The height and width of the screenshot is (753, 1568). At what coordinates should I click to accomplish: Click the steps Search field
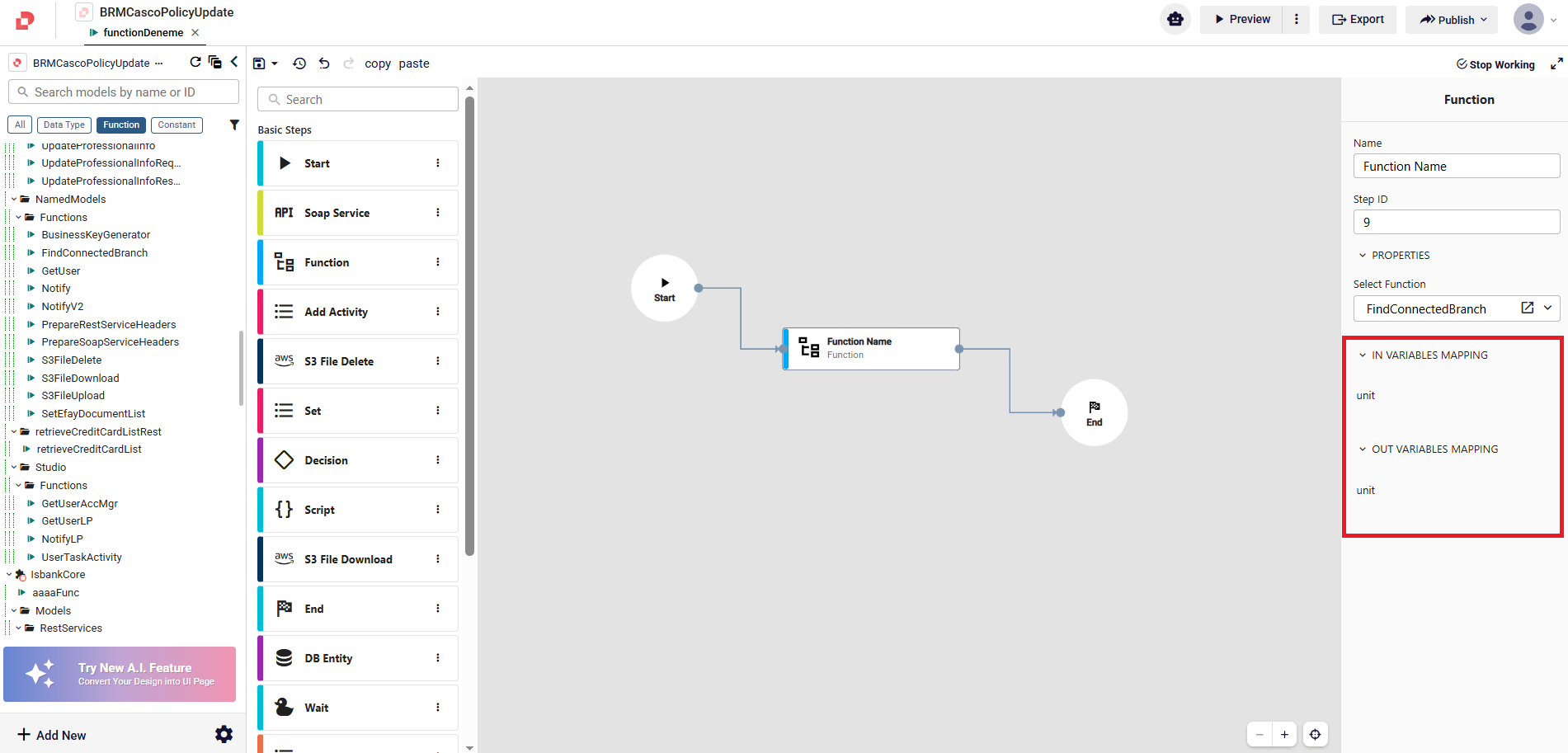point(358,99)
